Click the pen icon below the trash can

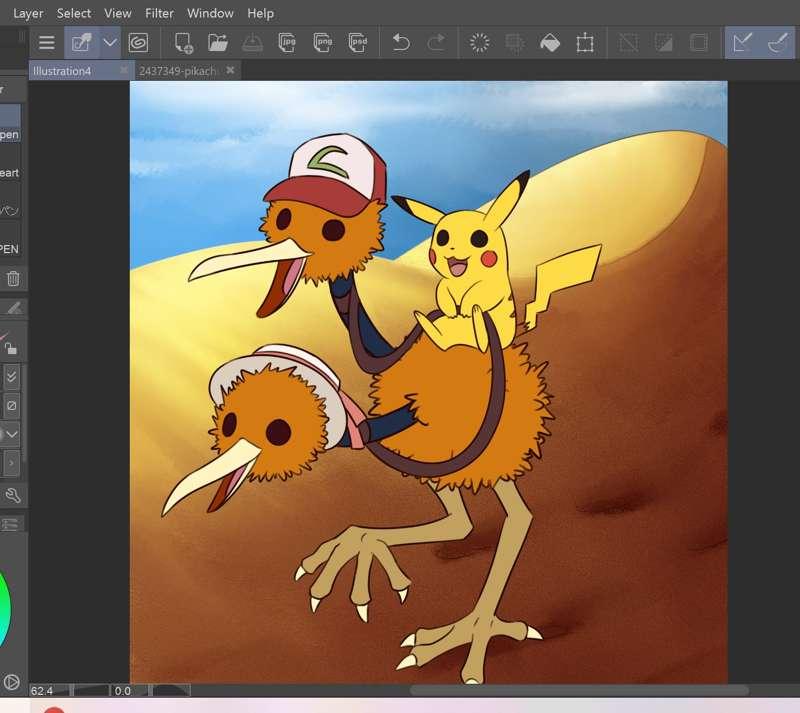14,308
